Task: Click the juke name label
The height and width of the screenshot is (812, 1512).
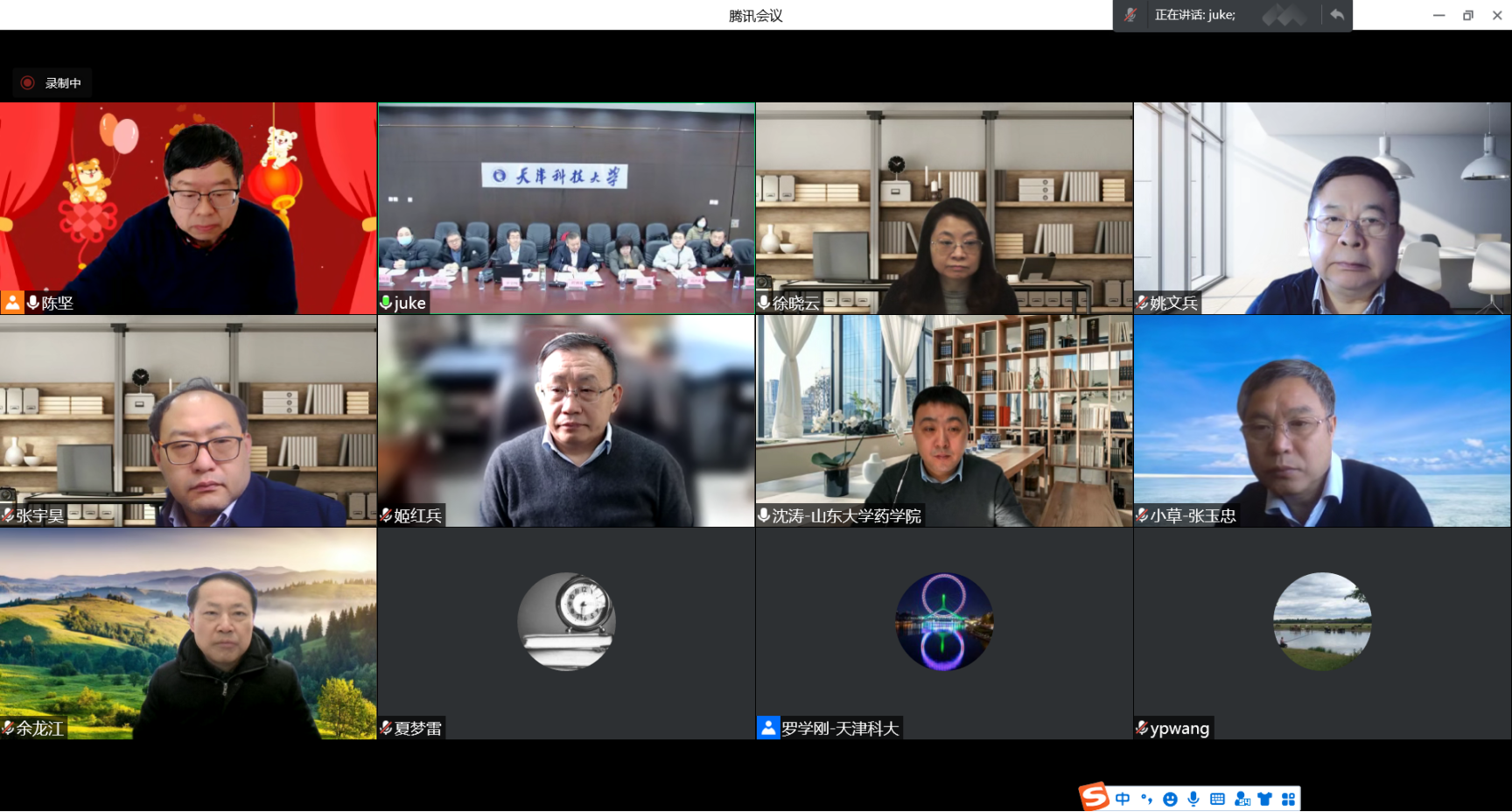Action: [410, 303]
